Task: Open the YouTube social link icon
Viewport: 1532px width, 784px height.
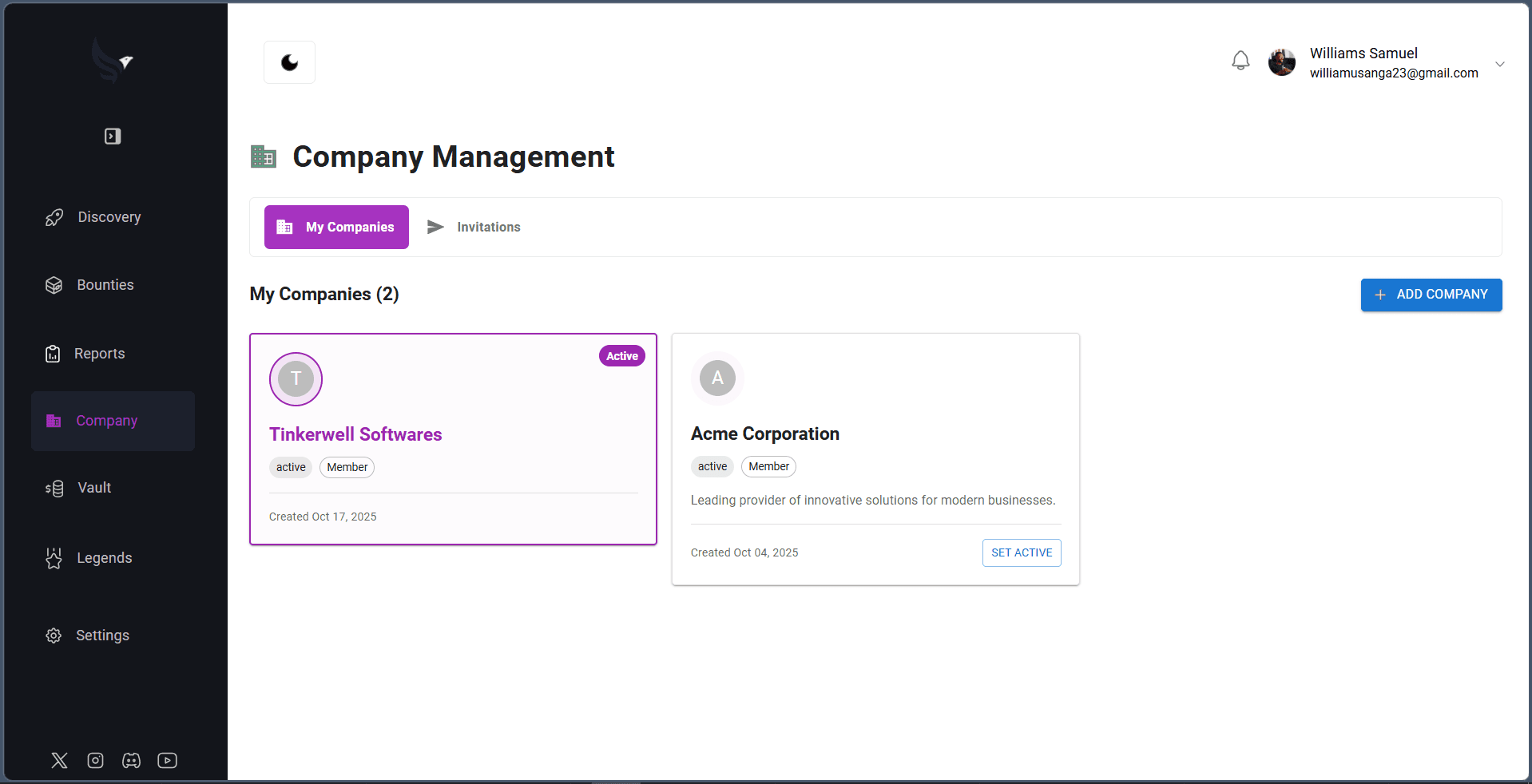Action: tap(168, 760)
